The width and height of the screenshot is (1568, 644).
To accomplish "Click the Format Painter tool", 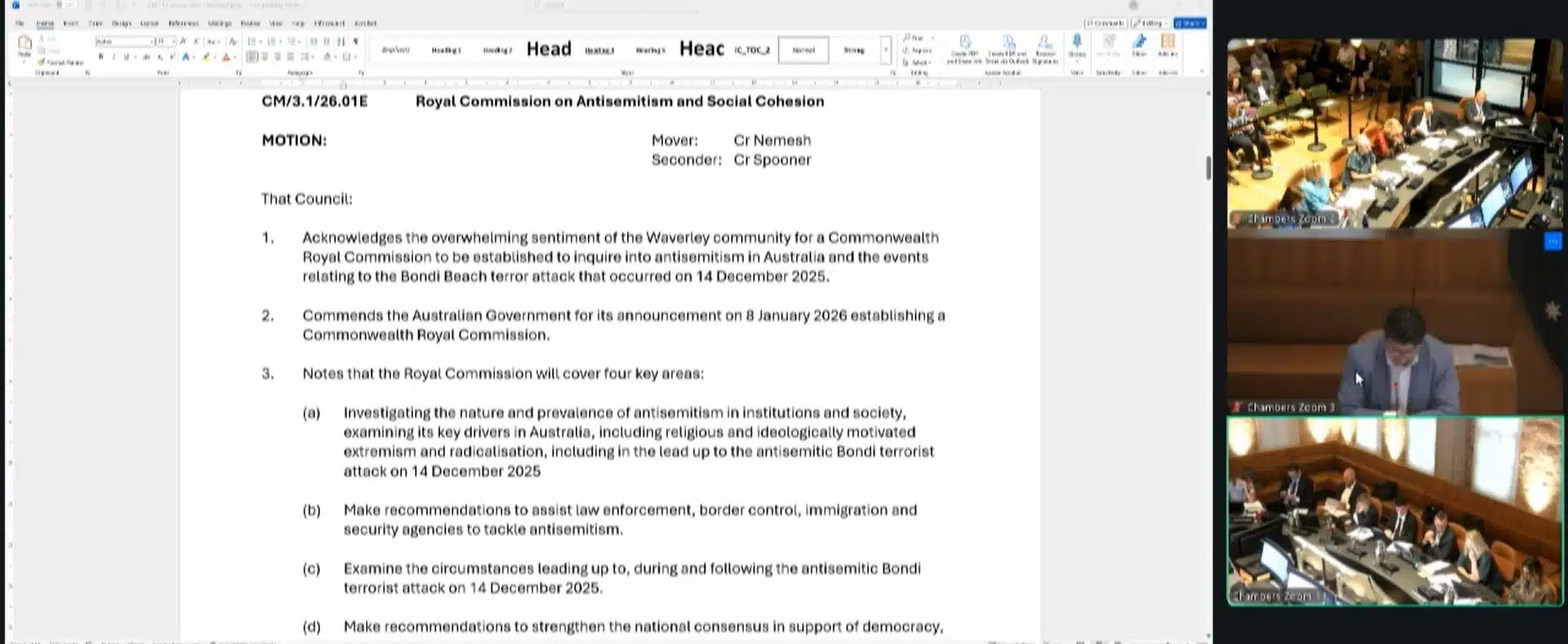I will [61, 62].
